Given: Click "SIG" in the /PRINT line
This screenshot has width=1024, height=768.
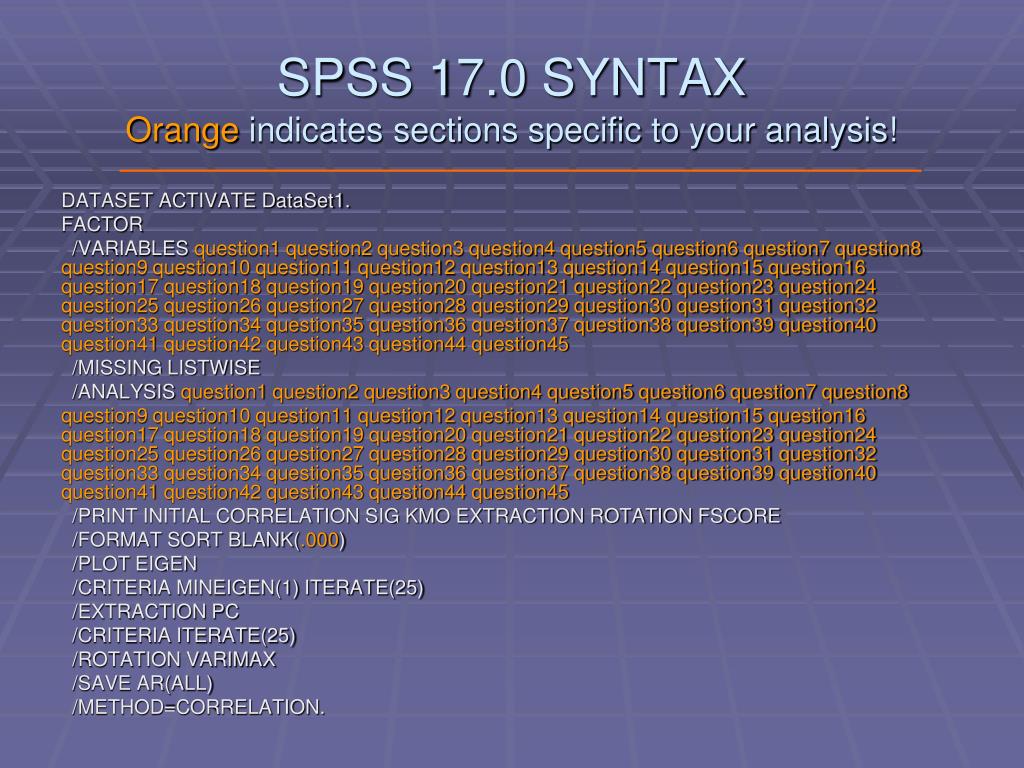Looking at the screenshot, I should (382, 516).
